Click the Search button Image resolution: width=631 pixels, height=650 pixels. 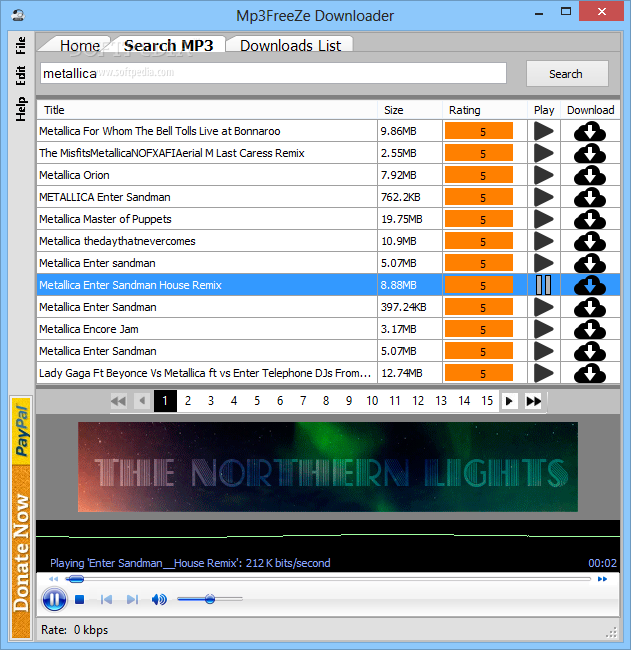[x=567, y=74]
